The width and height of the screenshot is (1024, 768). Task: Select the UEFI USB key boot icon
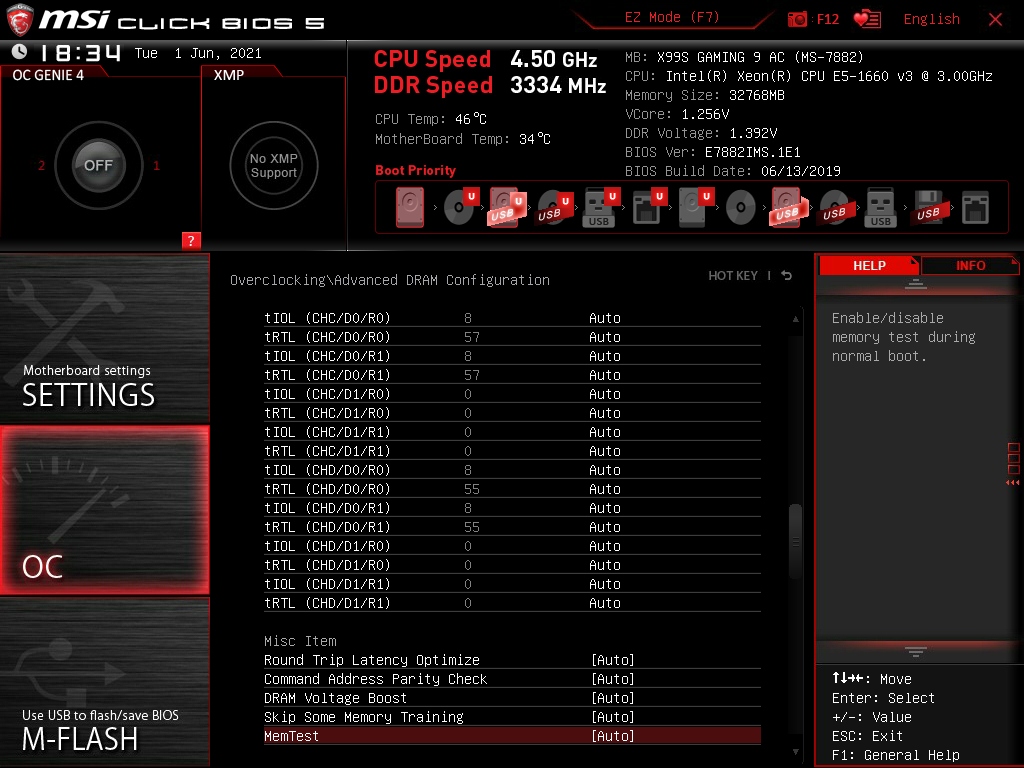[601, 208]
